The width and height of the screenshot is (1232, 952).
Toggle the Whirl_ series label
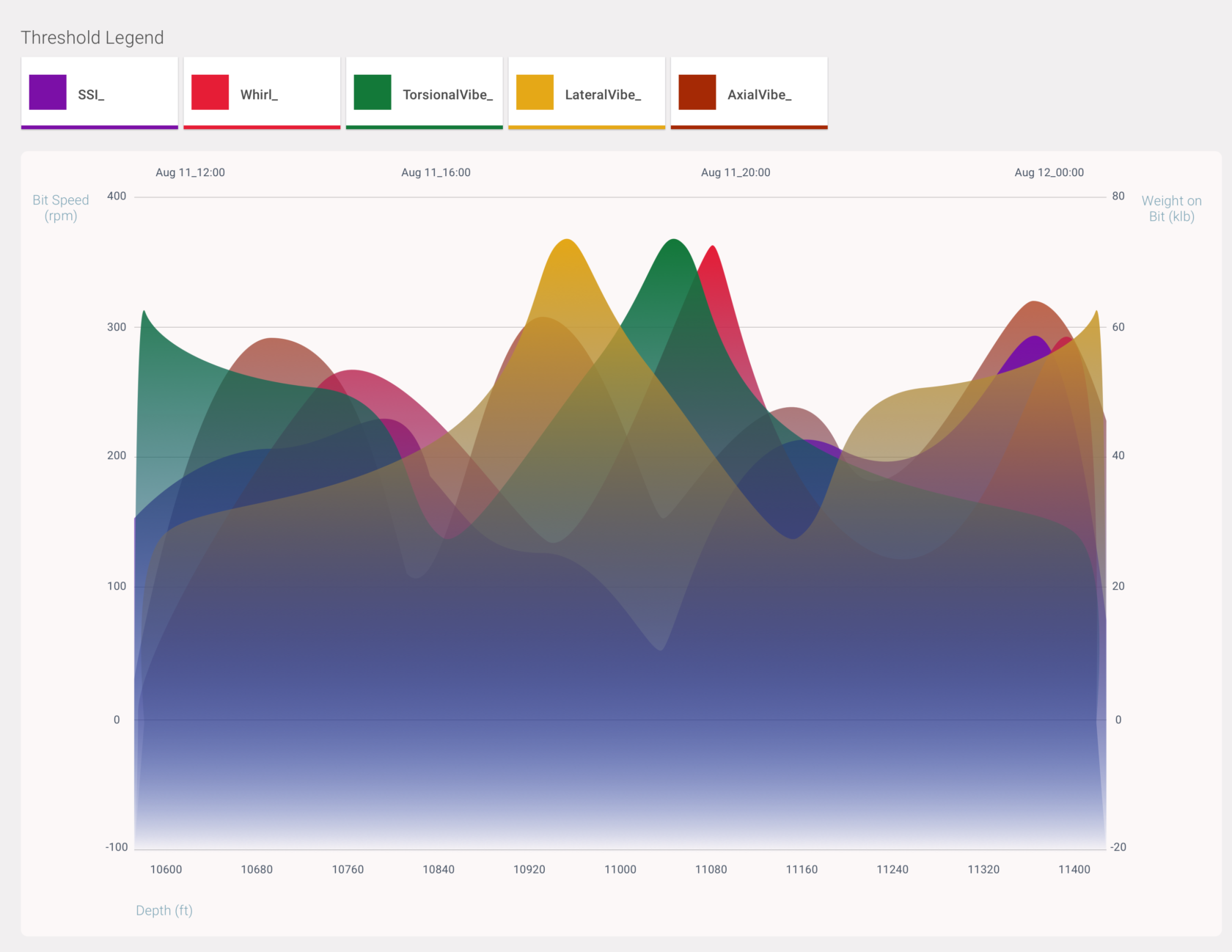pos(259,95)
